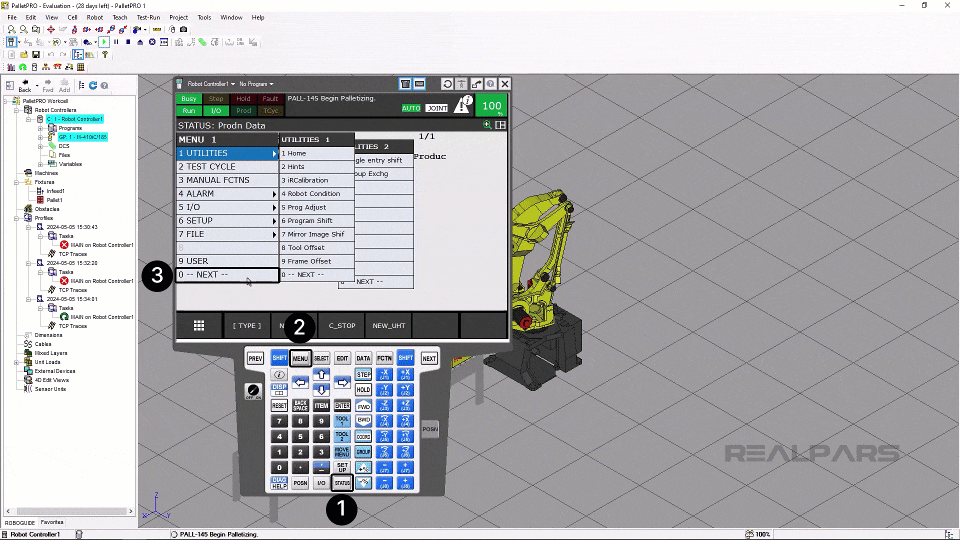Expand the Variables tree node

tap(40, 164)
